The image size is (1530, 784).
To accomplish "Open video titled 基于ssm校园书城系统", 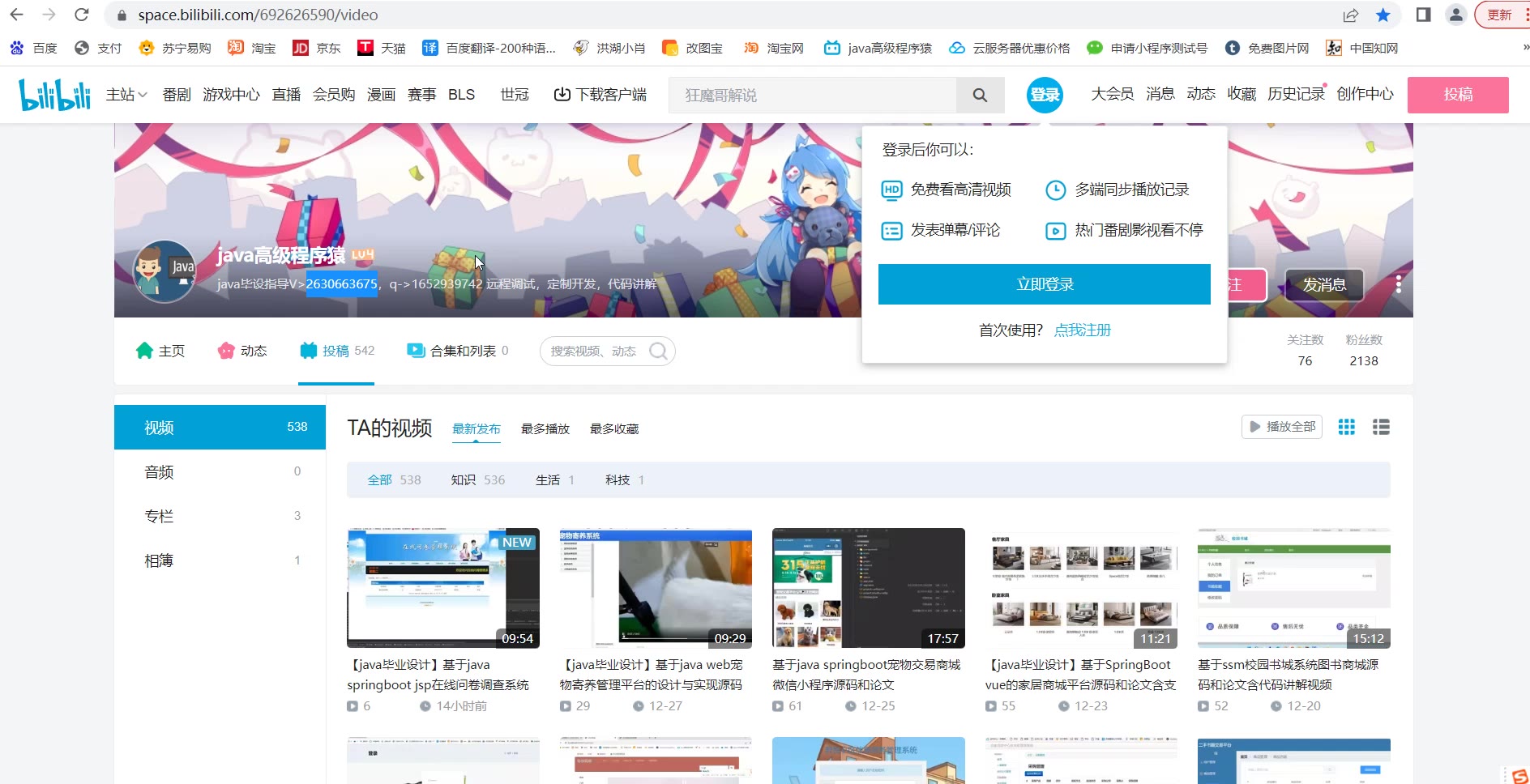I will pos(1289,675).
